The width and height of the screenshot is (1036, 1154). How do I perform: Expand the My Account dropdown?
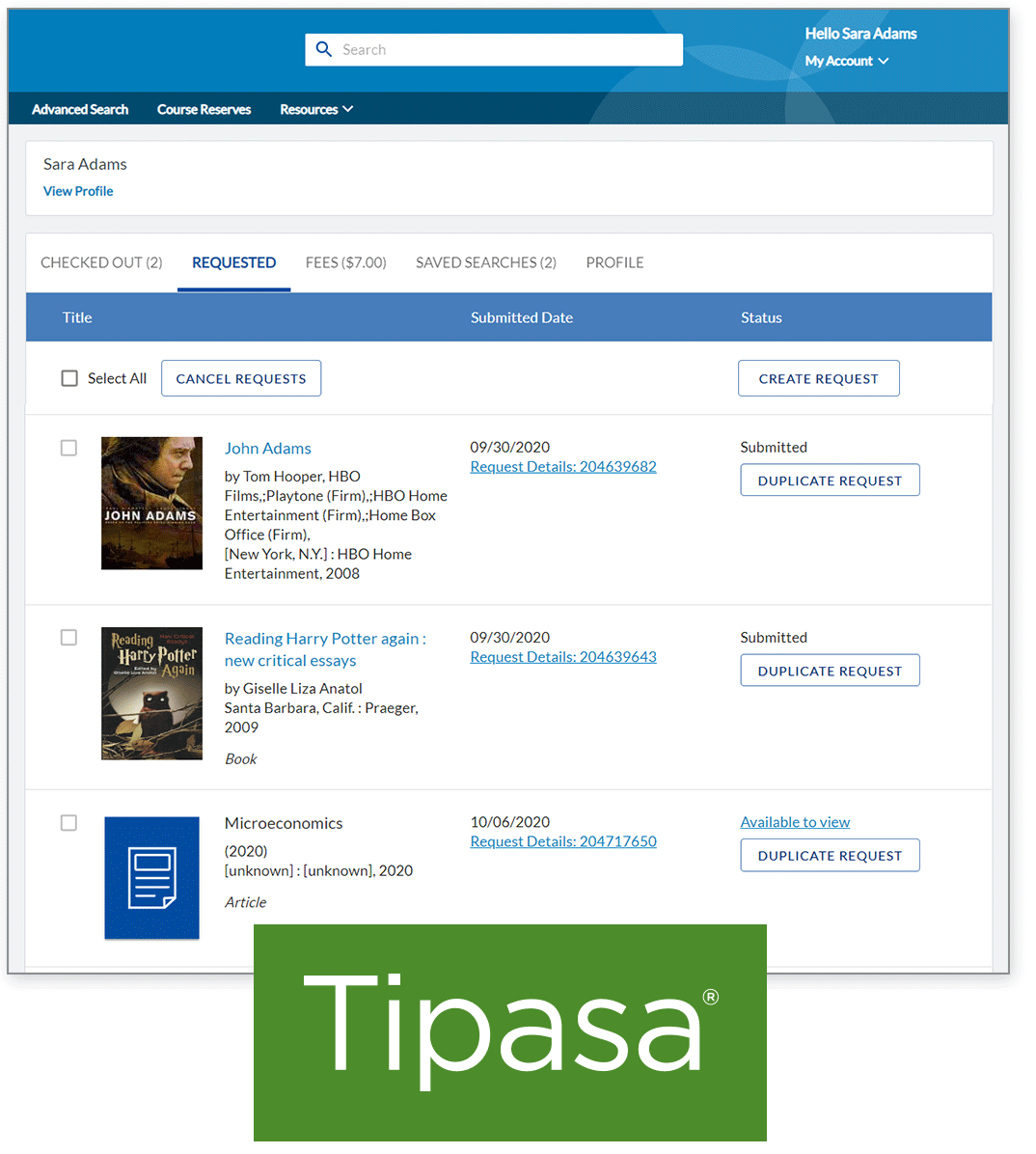click(x=847, y=61)
